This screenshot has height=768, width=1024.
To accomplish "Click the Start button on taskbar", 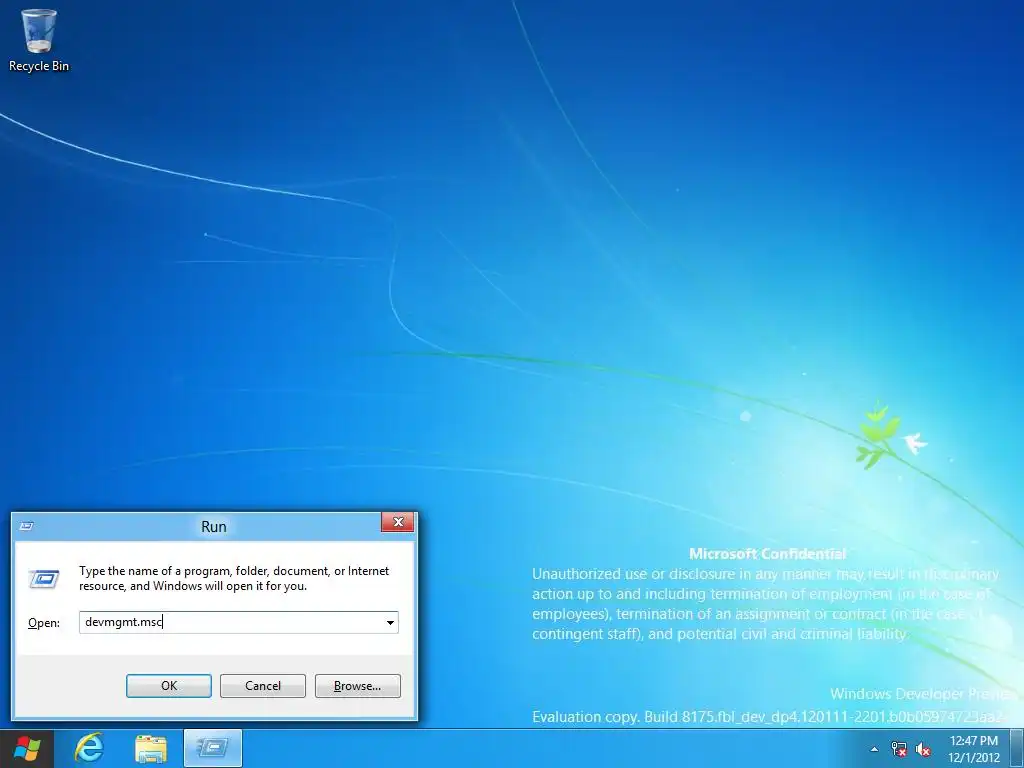I will pyautogui.click(x=27, y=748).
